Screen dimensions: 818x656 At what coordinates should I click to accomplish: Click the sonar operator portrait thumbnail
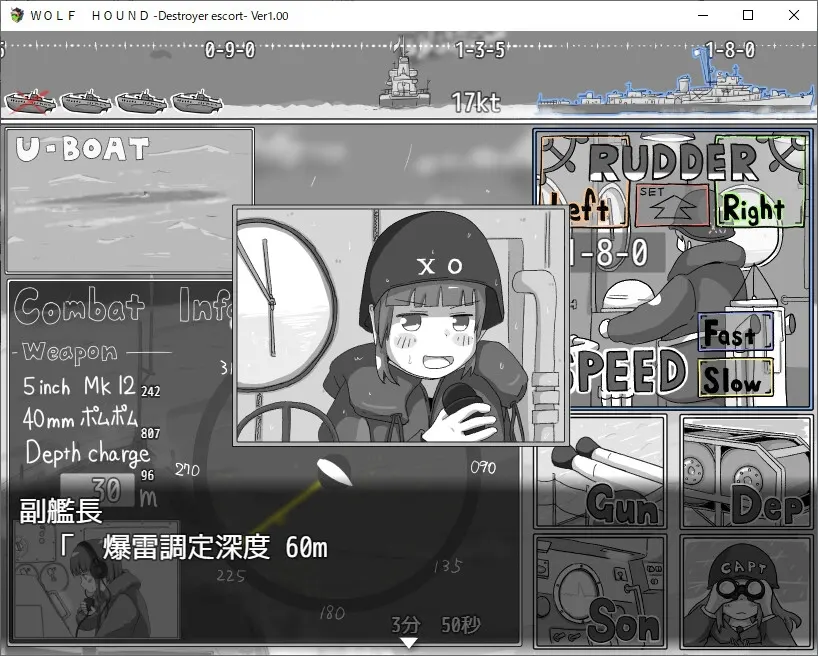pos(95,579)
